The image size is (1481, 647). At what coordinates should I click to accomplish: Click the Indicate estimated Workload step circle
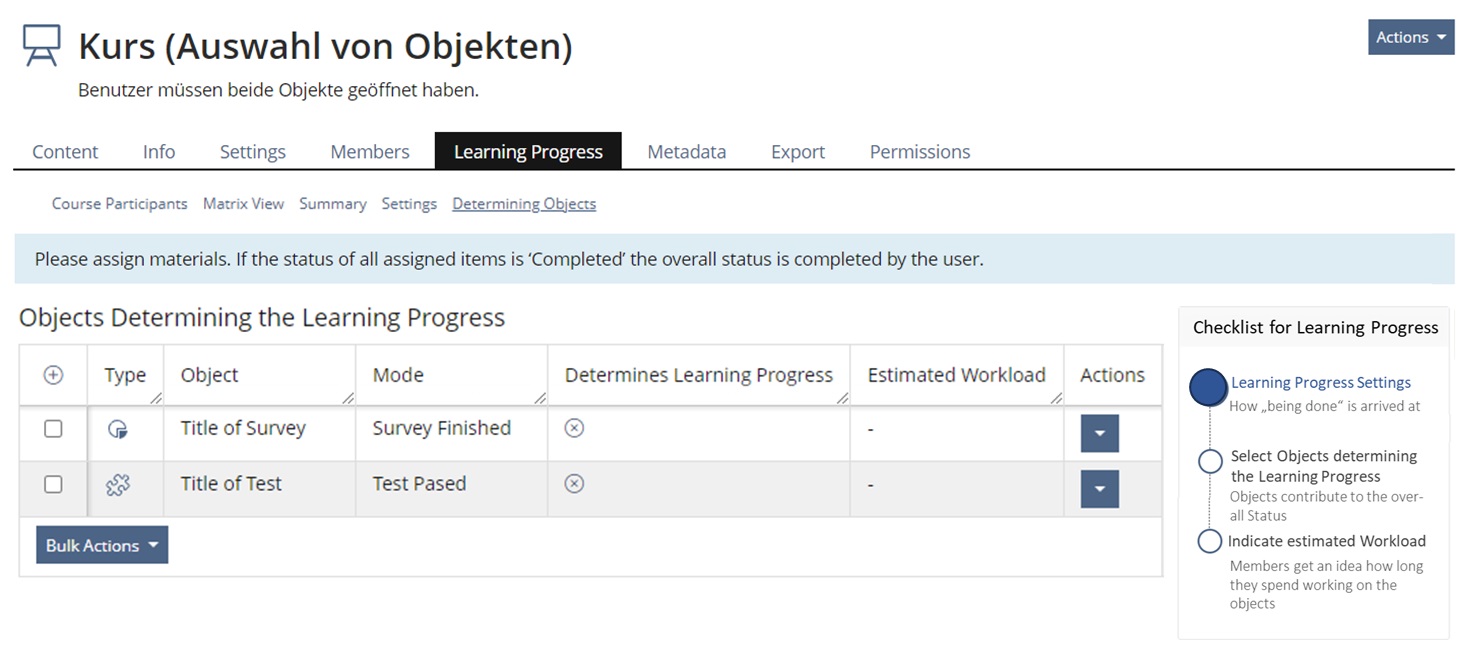(1210, 541)
